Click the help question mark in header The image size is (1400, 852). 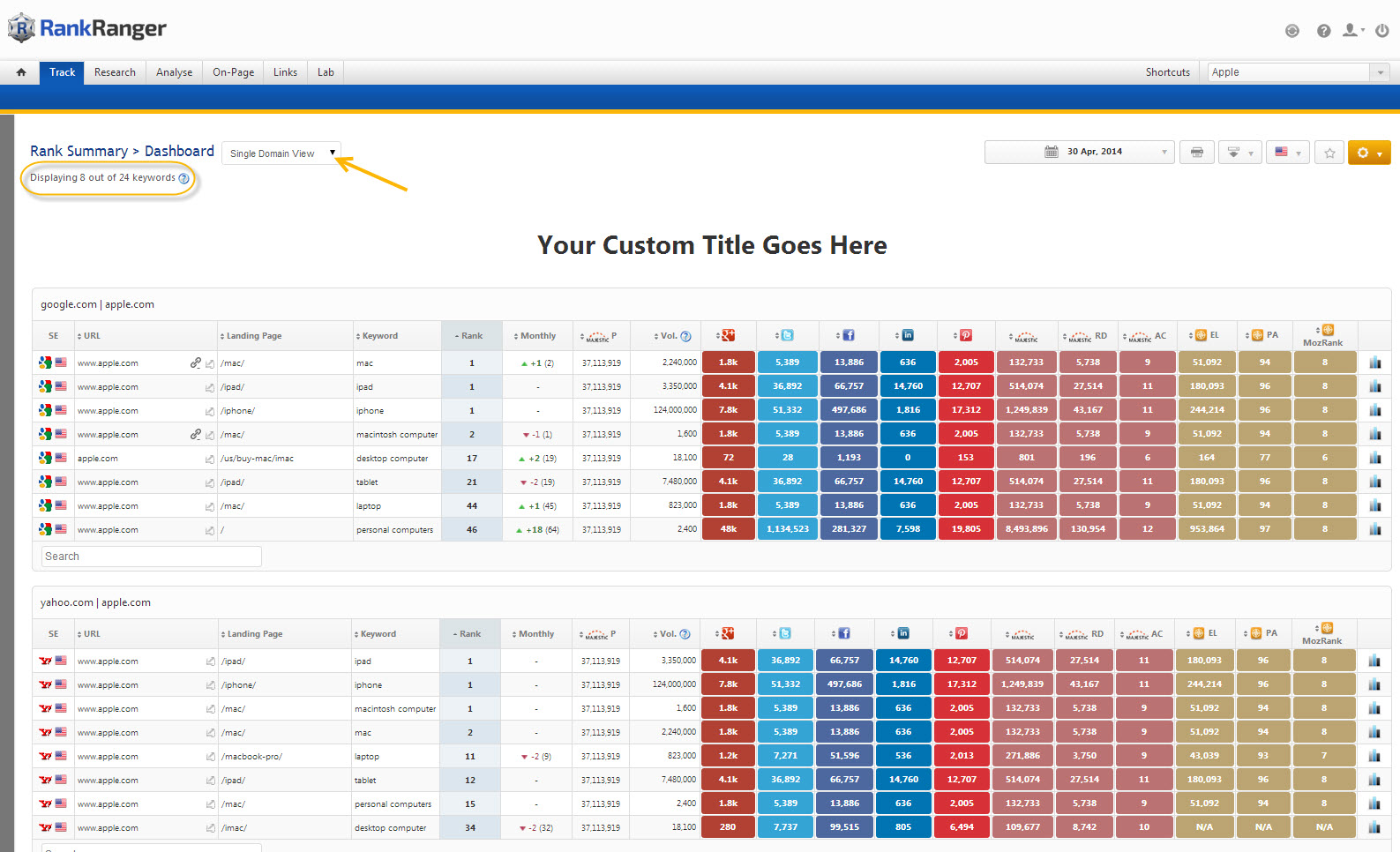pyautogui.click(x=1323, y=31)
